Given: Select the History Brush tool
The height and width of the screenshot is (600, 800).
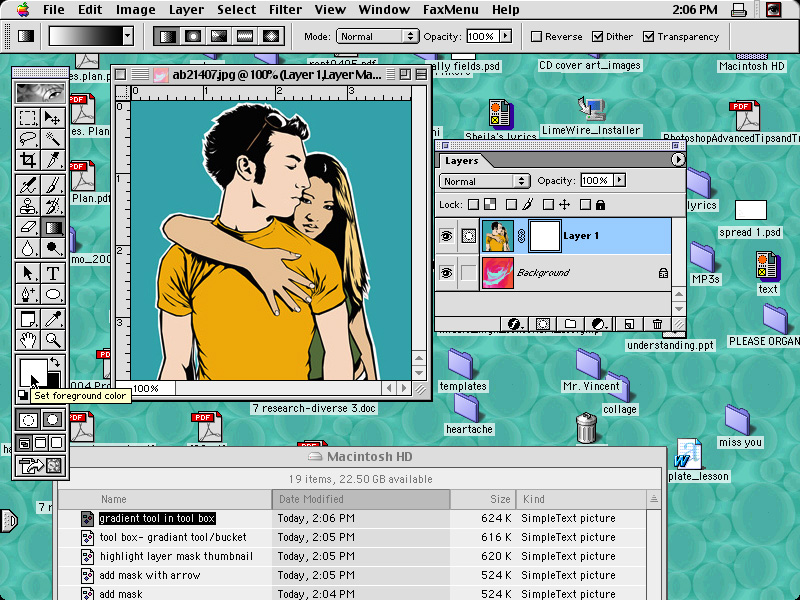Looking at the screenshot, I should [53, 206].
